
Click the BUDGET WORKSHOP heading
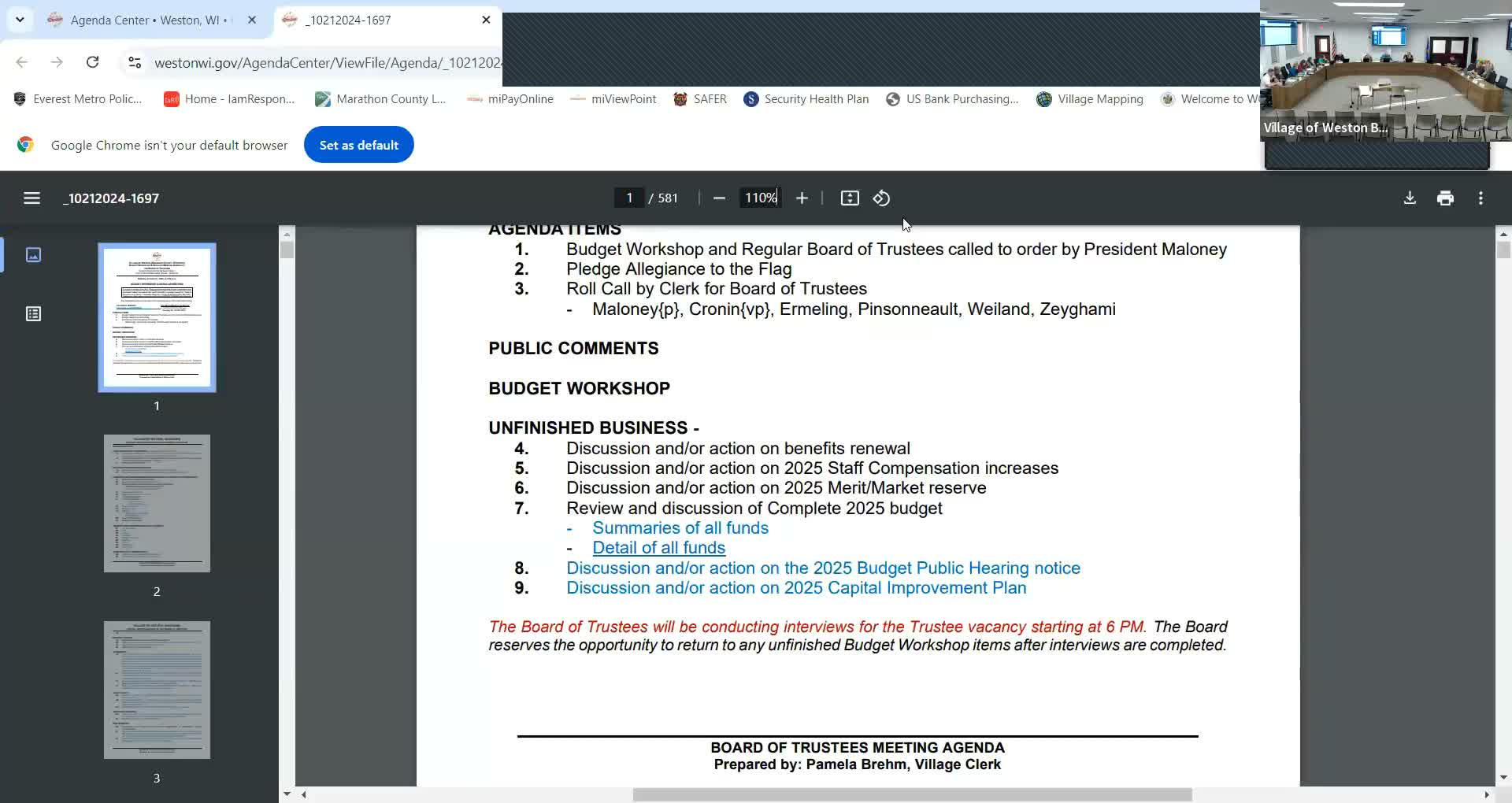(579, 389)
